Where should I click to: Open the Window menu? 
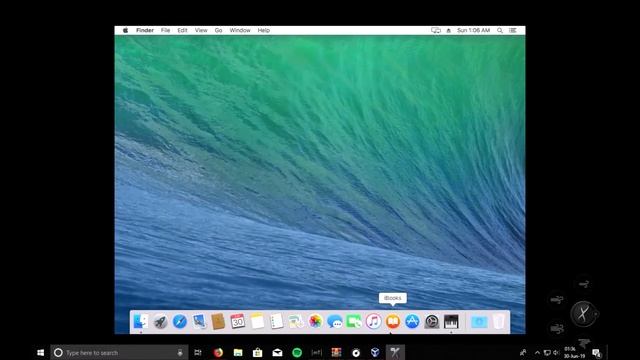pyautogui.click(x=240, y=30)
